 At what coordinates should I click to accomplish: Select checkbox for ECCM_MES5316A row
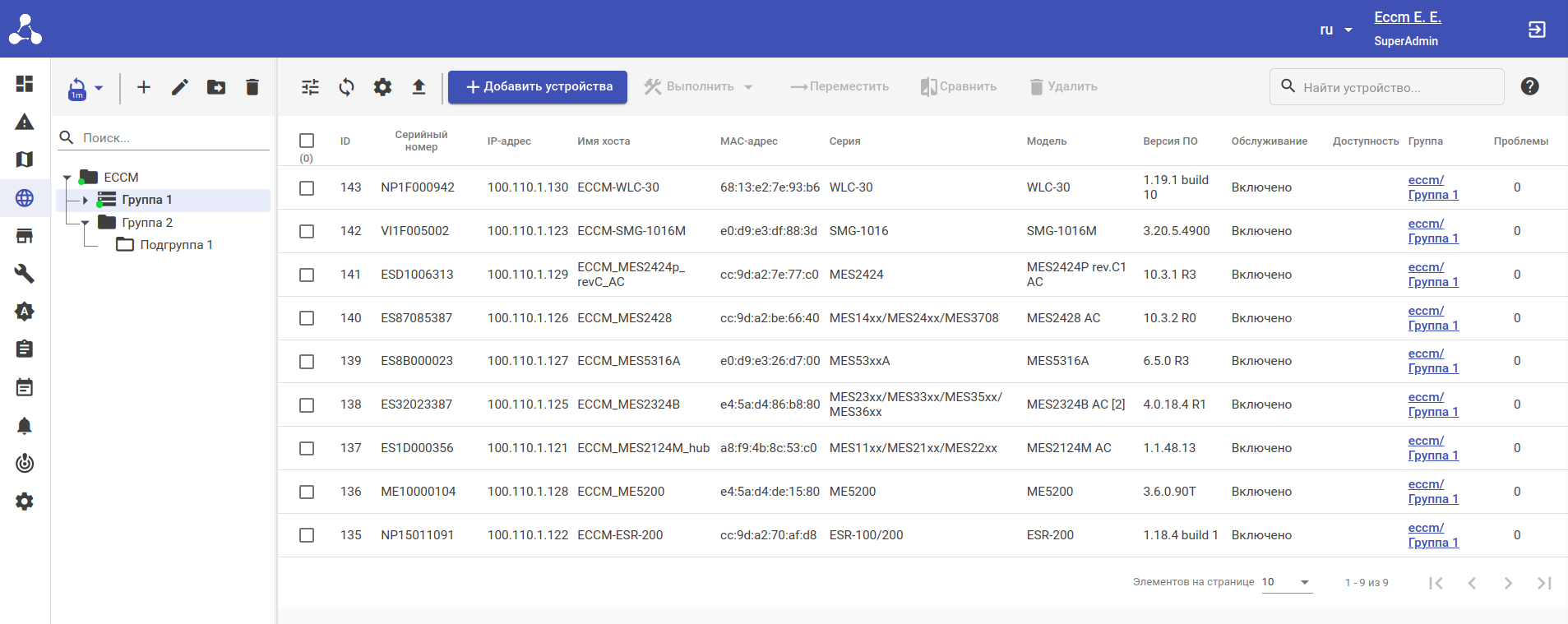[307, 362]
